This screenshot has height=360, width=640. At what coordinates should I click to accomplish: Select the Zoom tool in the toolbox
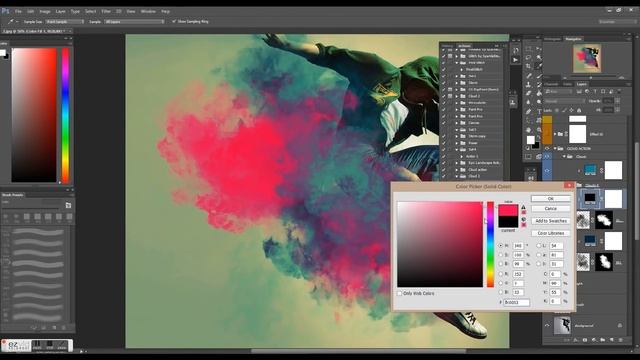pos(539,130)
